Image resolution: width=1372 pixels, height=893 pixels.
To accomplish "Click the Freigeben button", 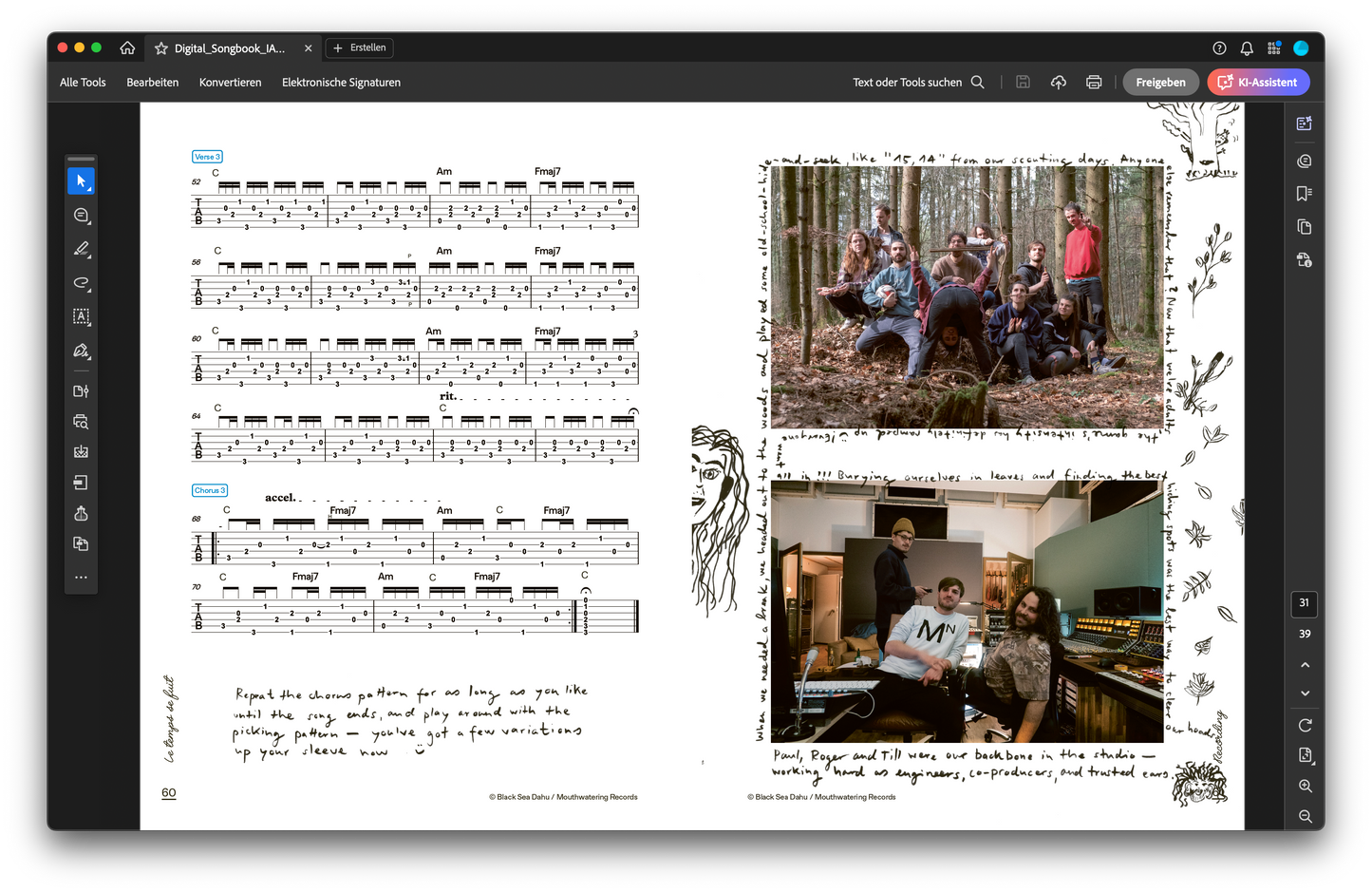I will tap(1160, 83).
